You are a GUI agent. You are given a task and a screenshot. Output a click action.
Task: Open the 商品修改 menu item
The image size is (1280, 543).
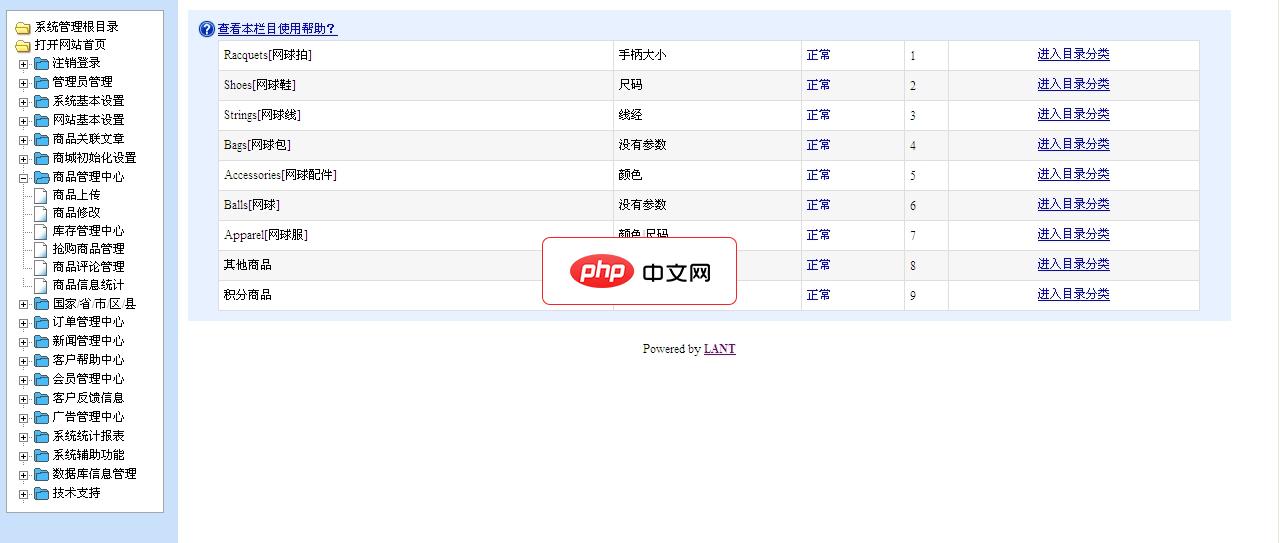(x=76, y=213)
